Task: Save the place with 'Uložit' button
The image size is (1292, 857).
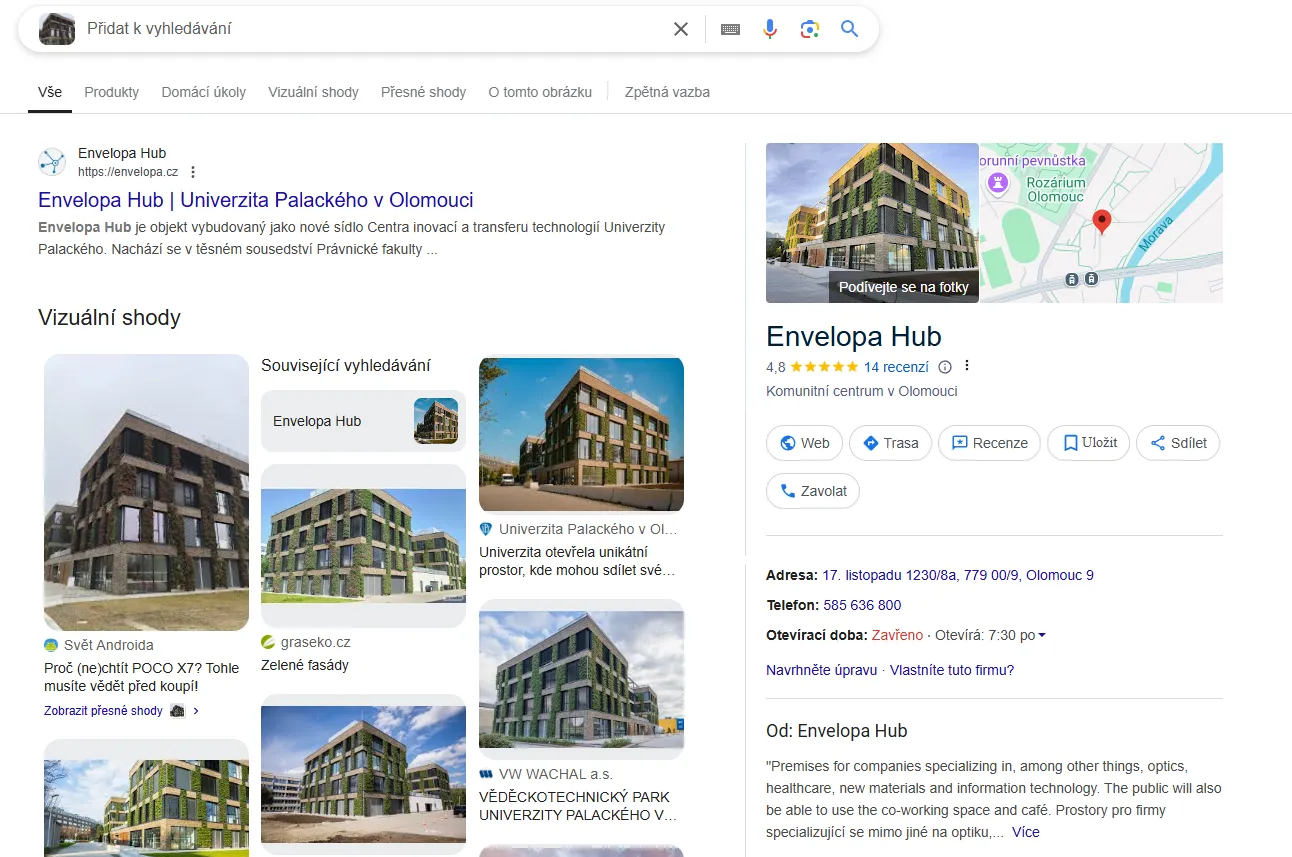Action: point(1089,443)
